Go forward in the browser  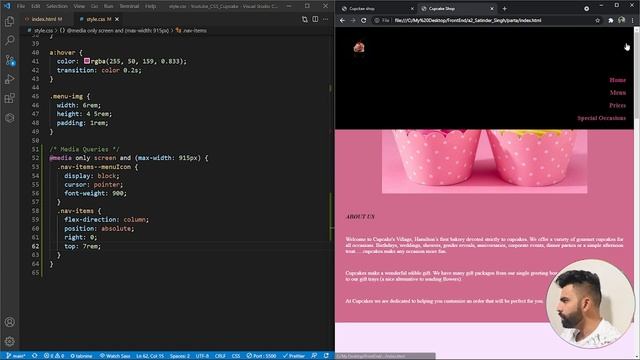(x=353, y=20)
